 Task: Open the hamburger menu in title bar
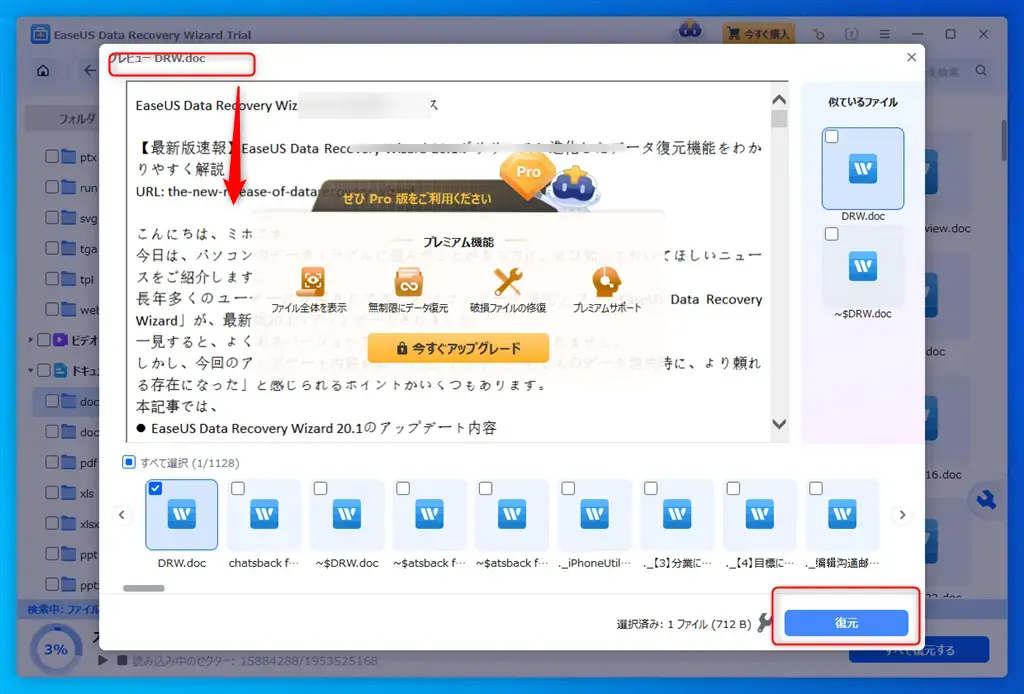coord(884,33)
